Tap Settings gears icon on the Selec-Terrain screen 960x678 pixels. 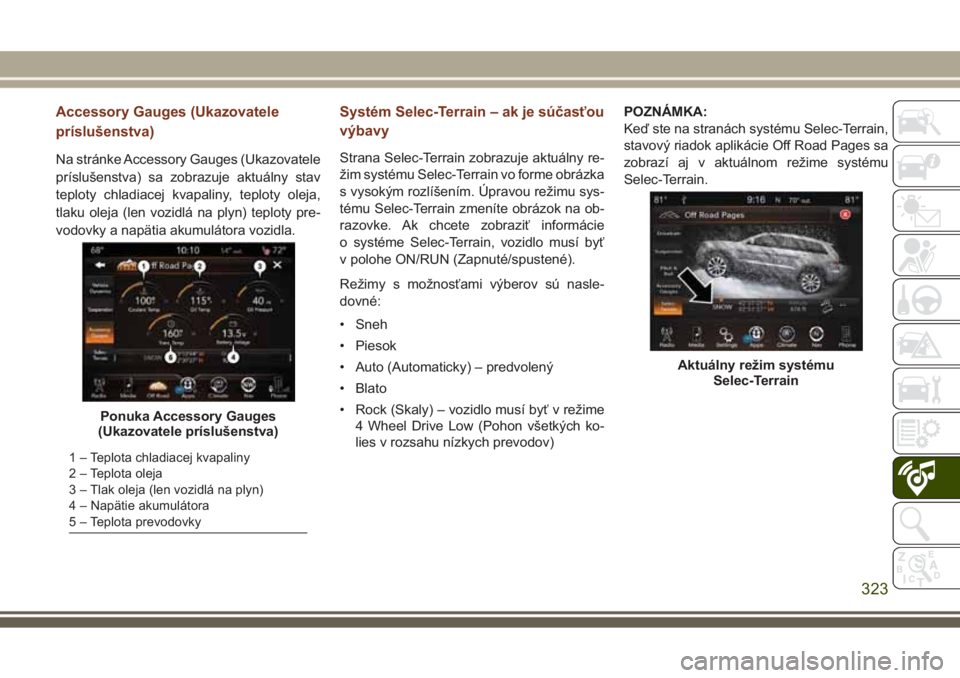(x=727, y=337)
